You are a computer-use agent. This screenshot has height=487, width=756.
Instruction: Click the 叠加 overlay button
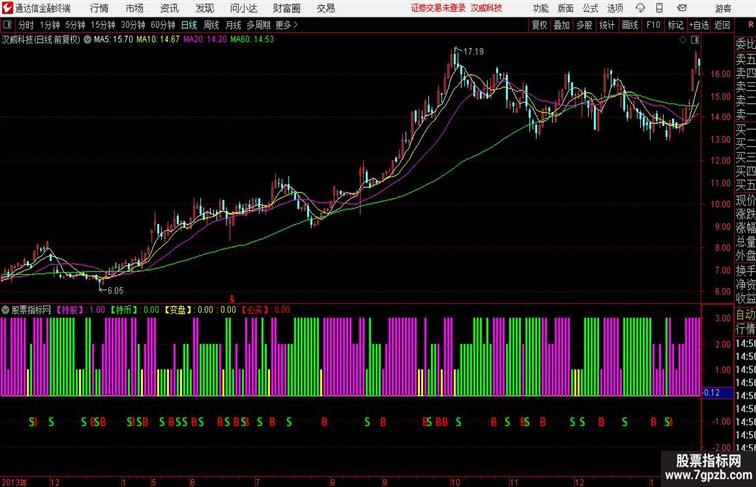[562, 25]
